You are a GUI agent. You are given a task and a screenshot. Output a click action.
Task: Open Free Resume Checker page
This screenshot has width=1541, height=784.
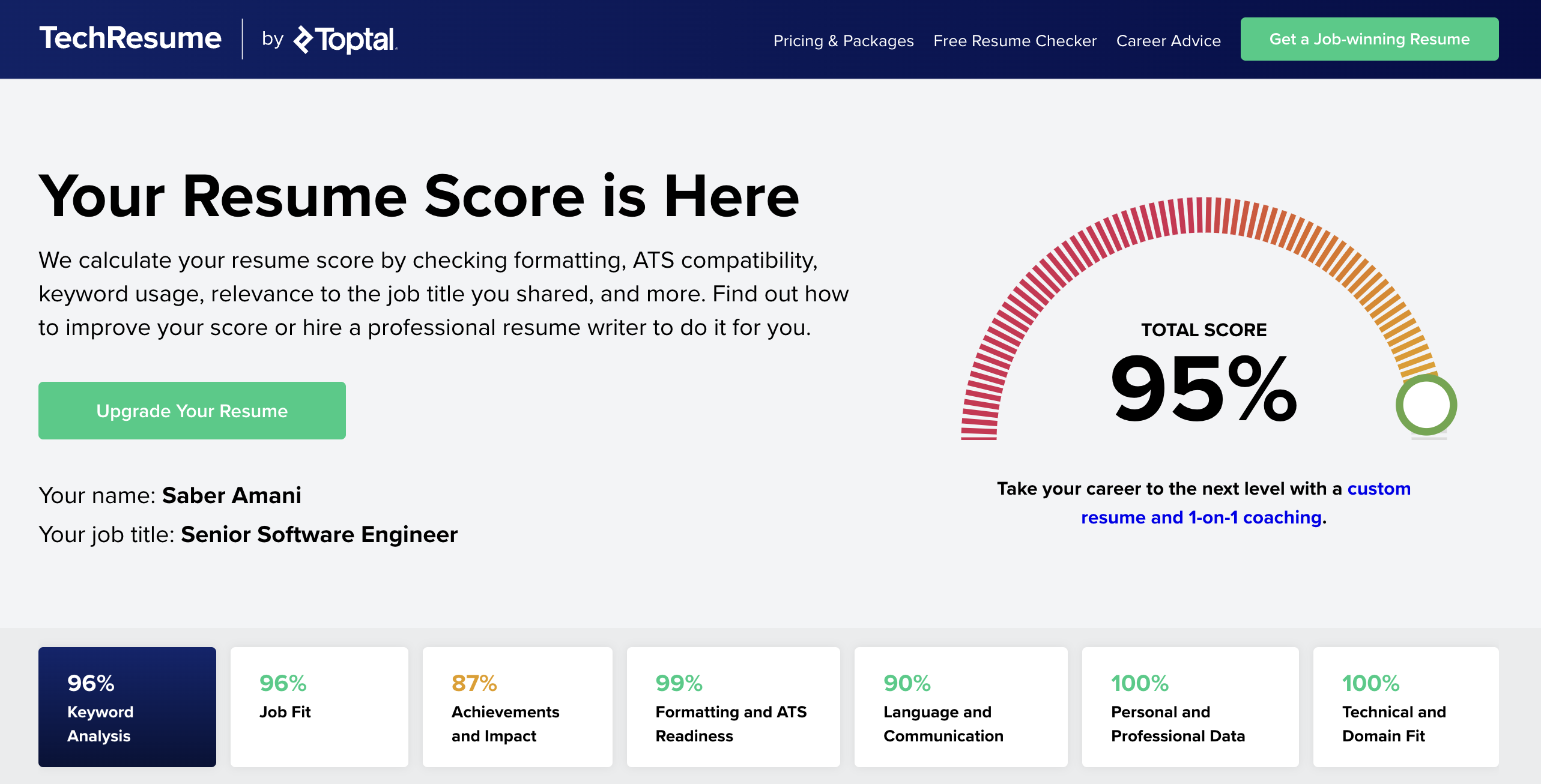coord(1015,40)
